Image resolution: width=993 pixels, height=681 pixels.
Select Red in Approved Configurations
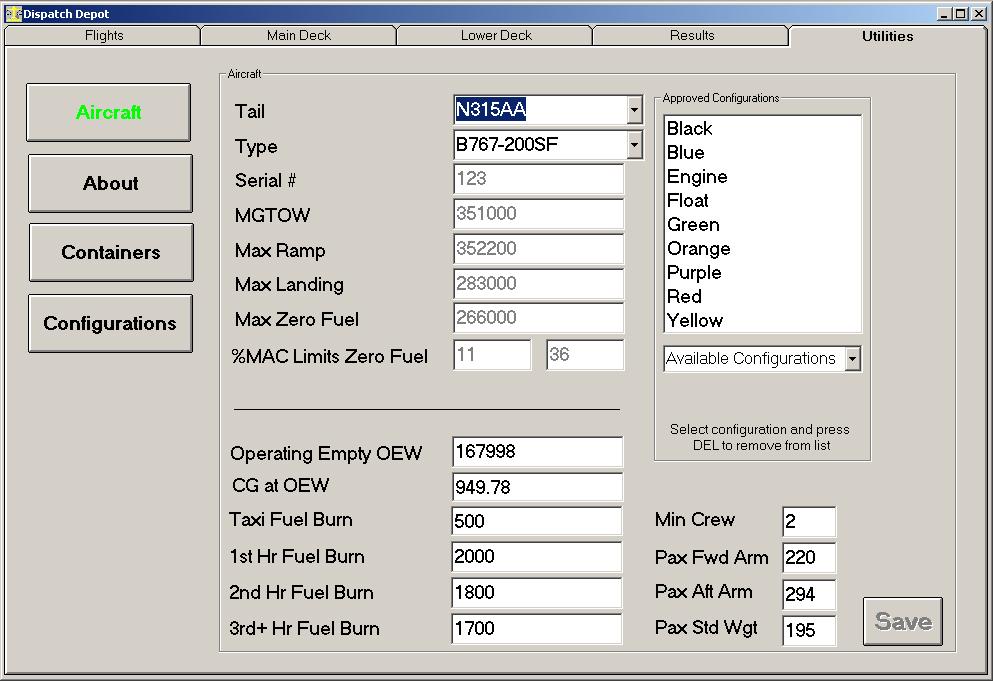762,297
